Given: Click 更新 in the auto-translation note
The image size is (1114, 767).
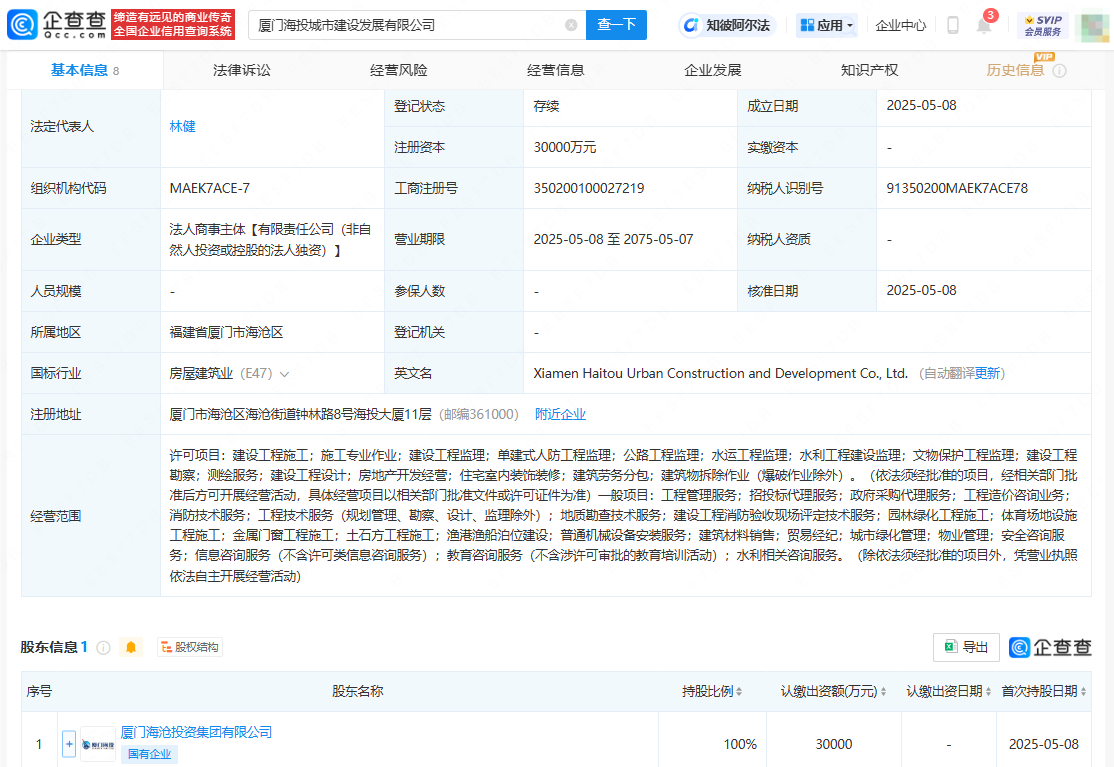Looking at the screenshot, I should tap(987, 374).
